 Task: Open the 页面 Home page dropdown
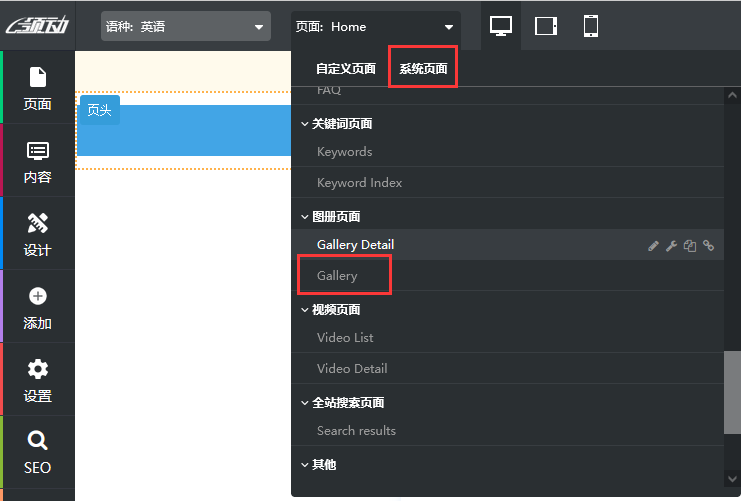click(x=375, y=26)
